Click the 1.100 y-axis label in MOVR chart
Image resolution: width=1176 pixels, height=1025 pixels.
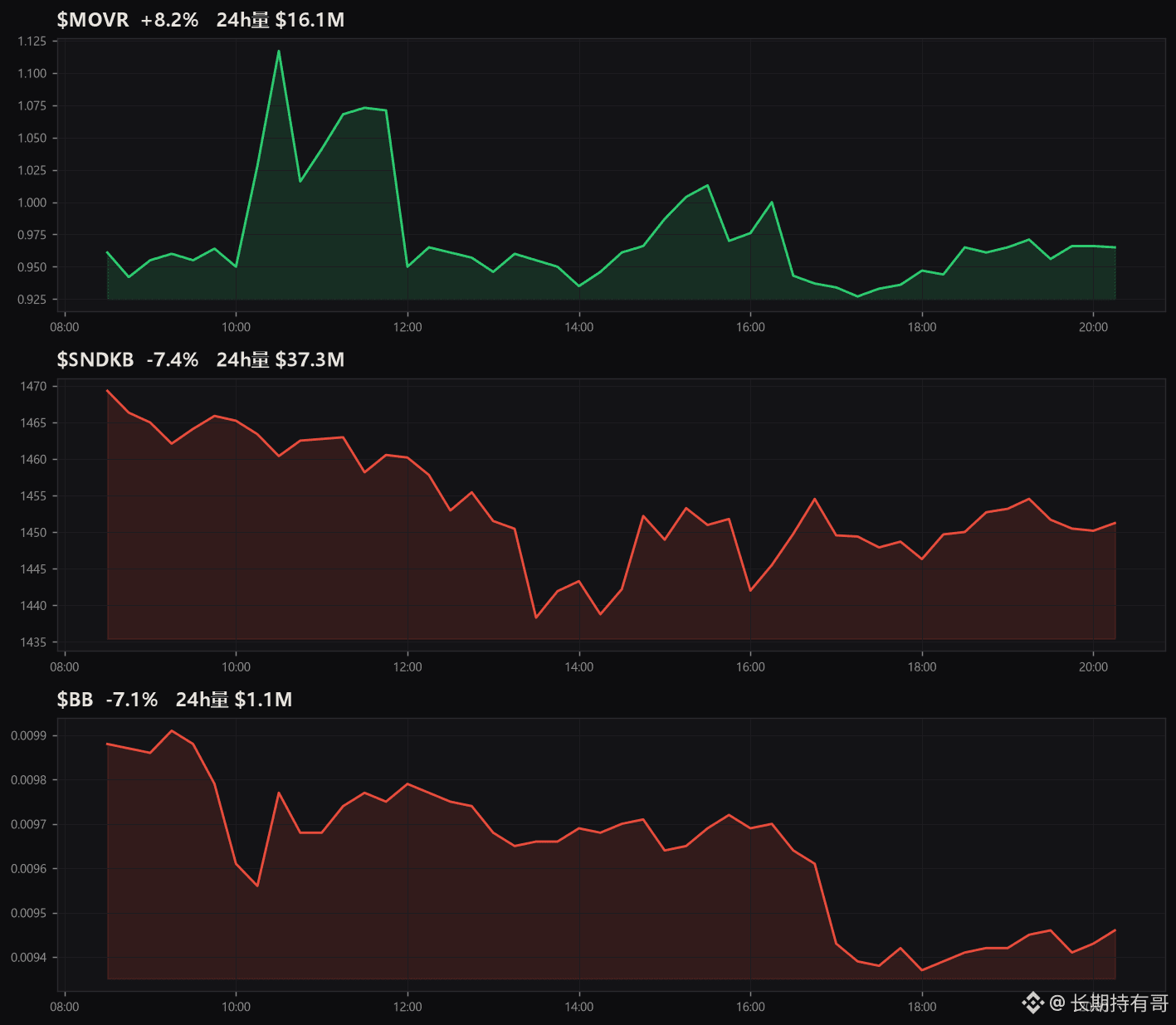click(32, 74)
